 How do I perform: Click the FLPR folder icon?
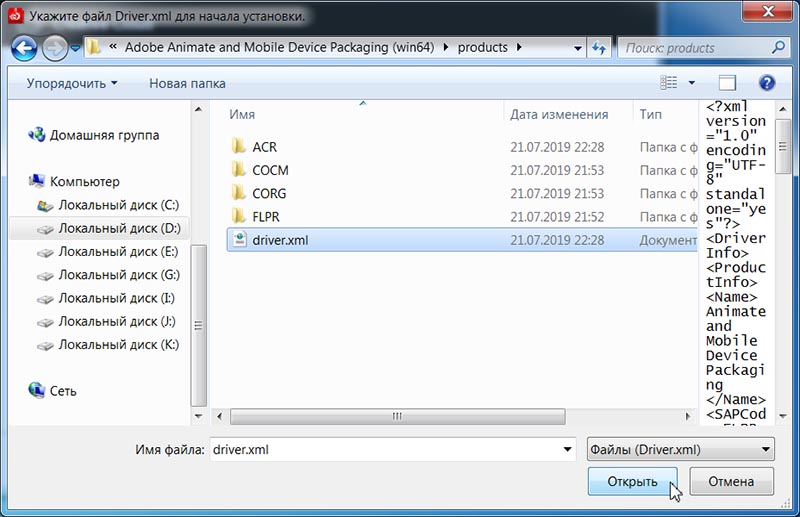(x=238, y=216)
